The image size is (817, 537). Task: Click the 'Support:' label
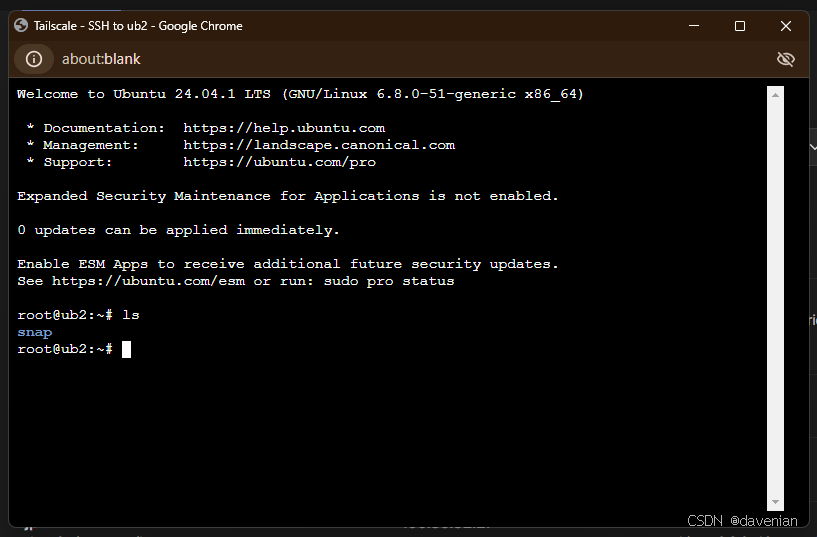click(x=78, y=162)
